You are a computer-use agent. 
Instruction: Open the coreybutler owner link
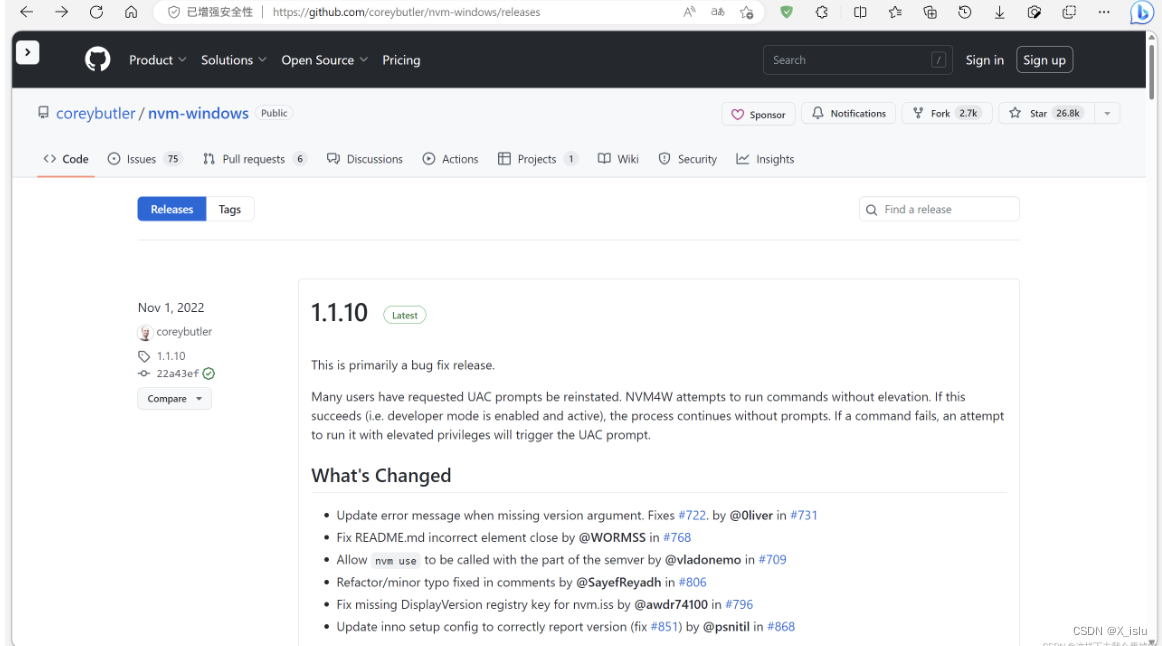pos(96,113)
